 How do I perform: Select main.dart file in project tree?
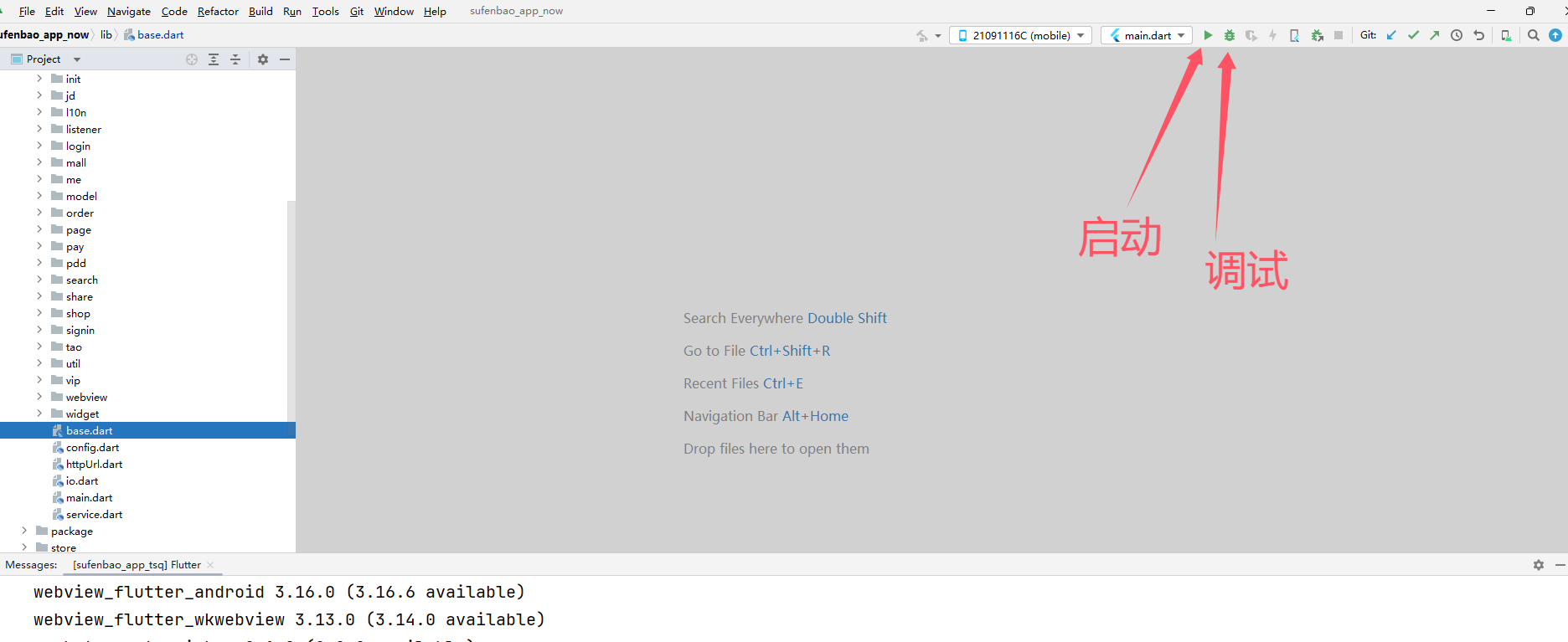click(x=89, y=497)
